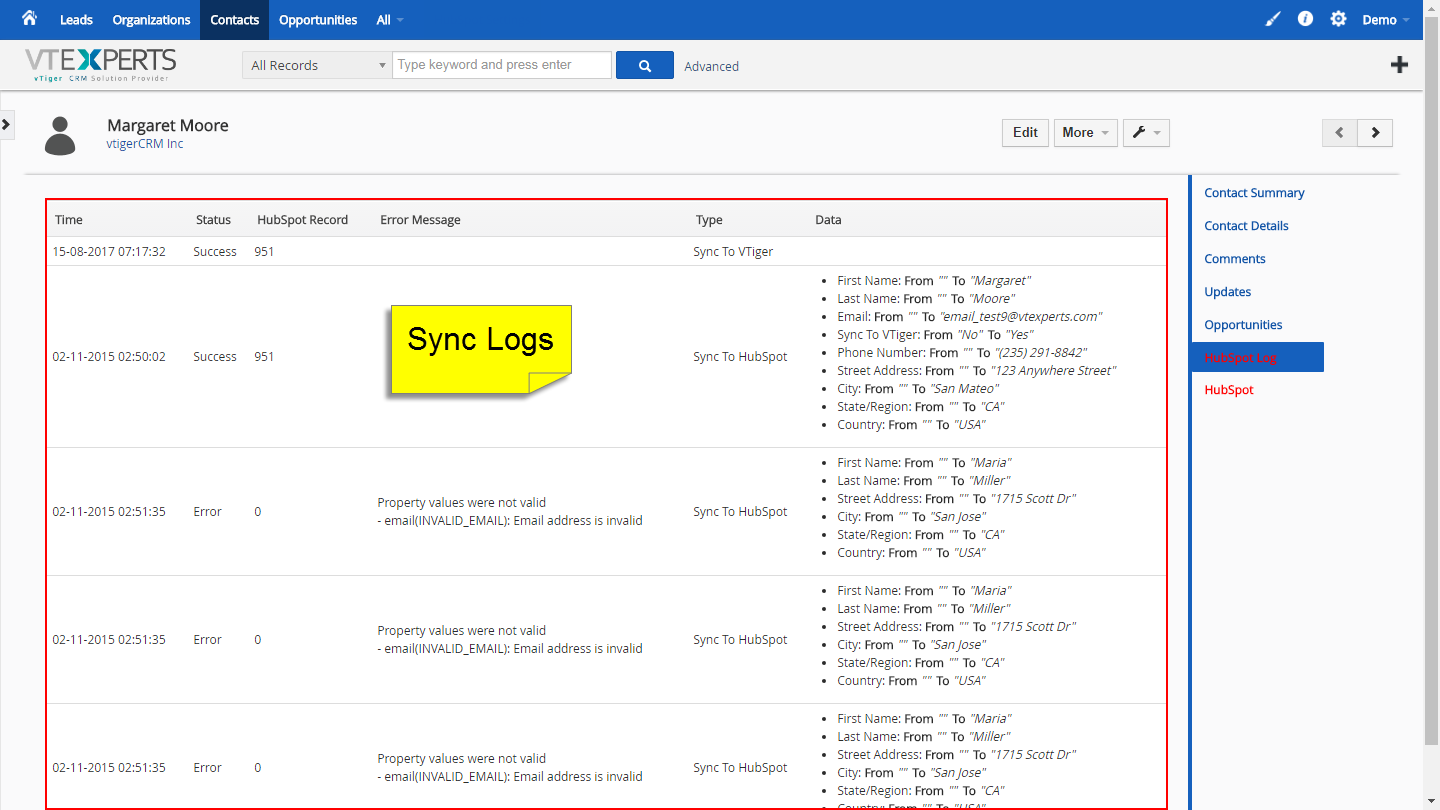Open the info help icon
The height and width of the screenshot is (810, 1440).
[x=1305, y=19]
